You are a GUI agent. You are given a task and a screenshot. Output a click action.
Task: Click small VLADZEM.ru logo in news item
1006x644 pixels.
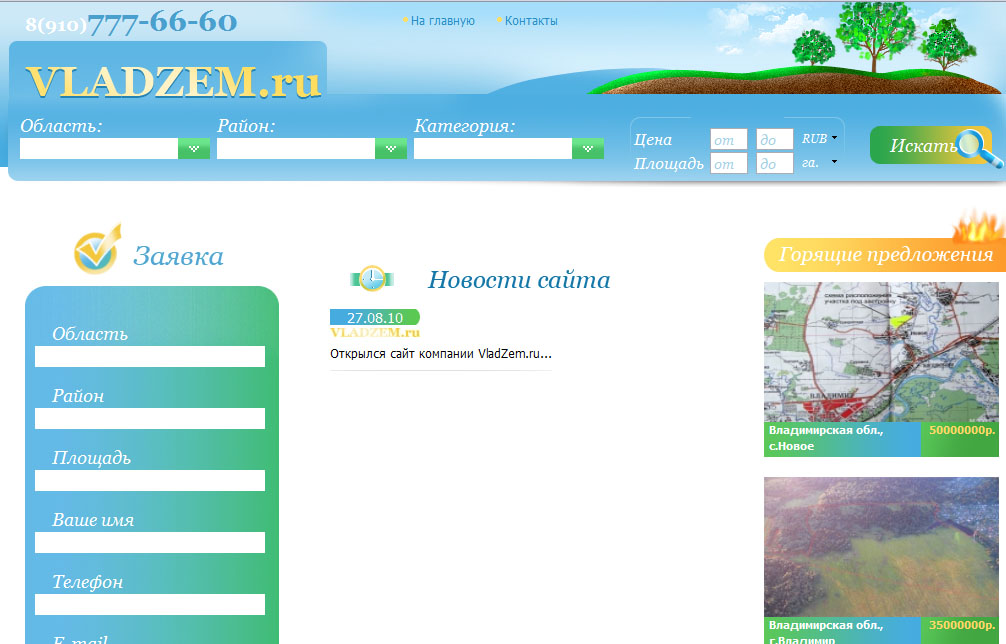coord(375,332)
